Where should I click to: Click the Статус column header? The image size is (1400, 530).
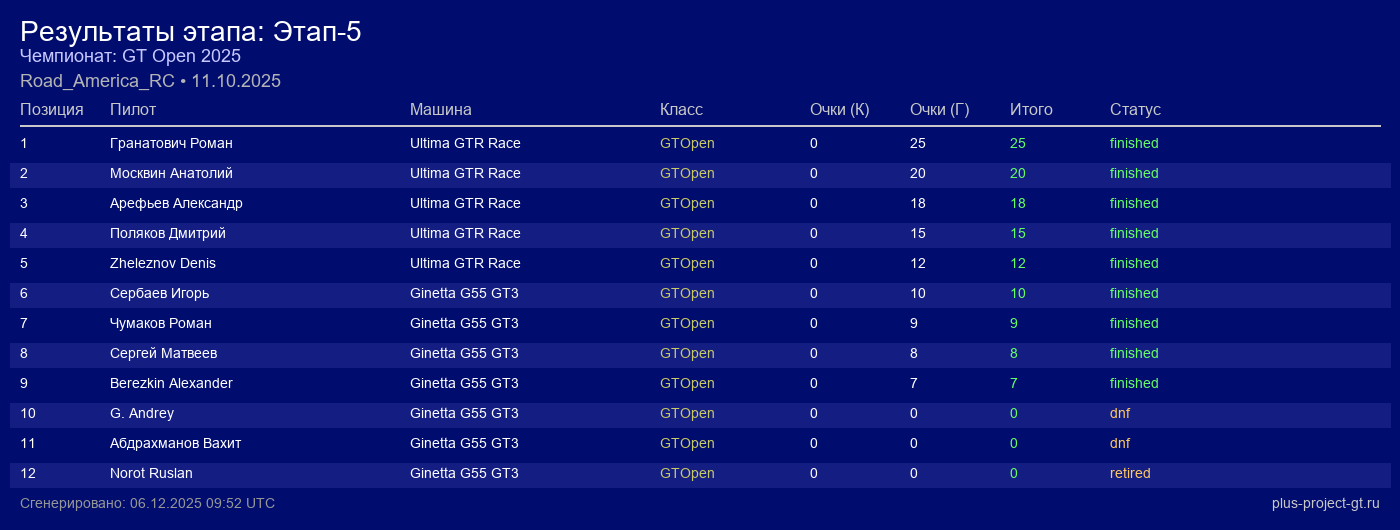point(1135,109)
